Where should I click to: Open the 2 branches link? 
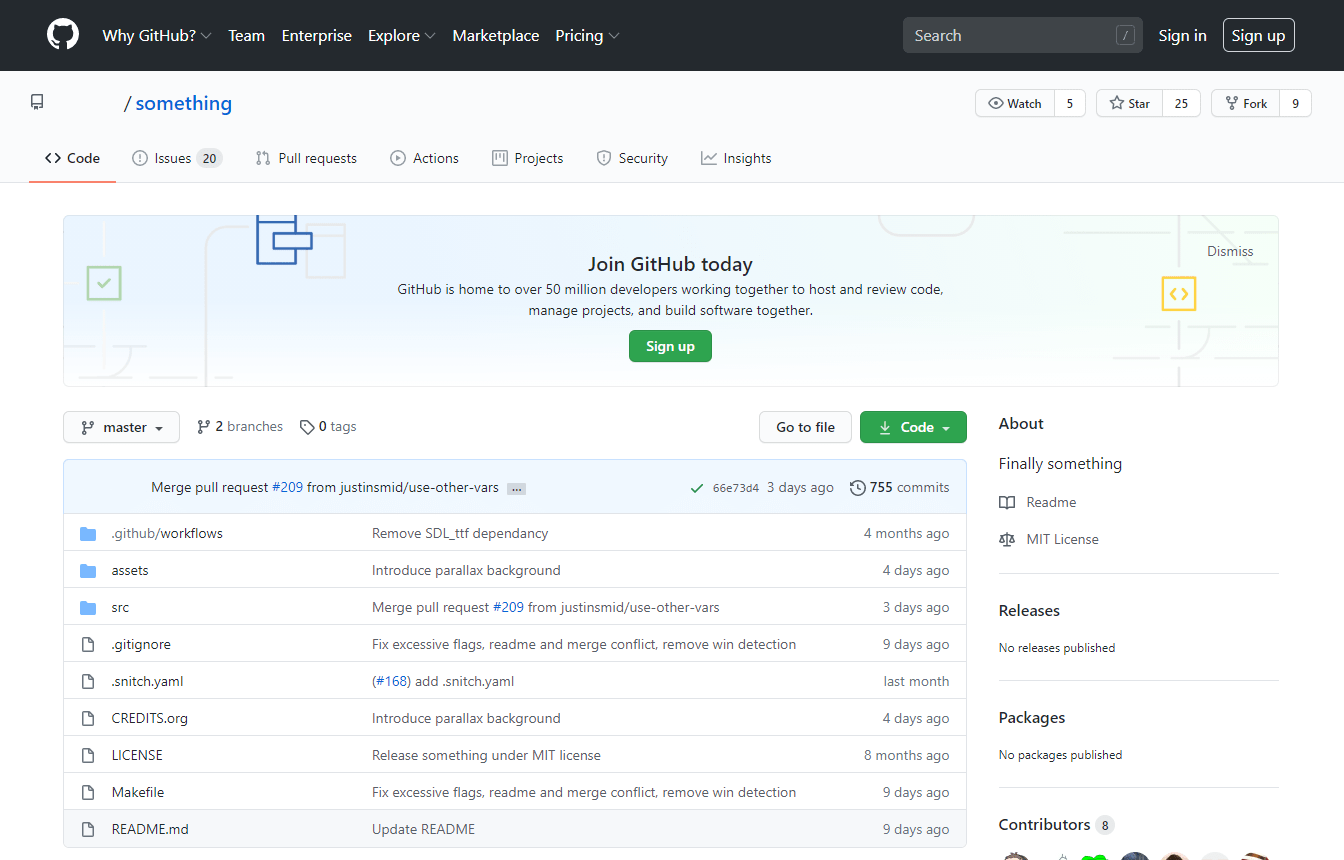pos(240,426)
